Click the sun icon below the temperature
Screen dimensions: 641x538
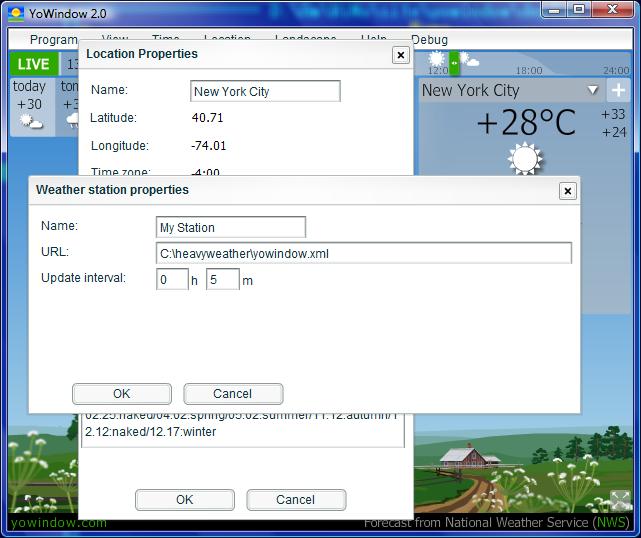click(x=524, y=158)
